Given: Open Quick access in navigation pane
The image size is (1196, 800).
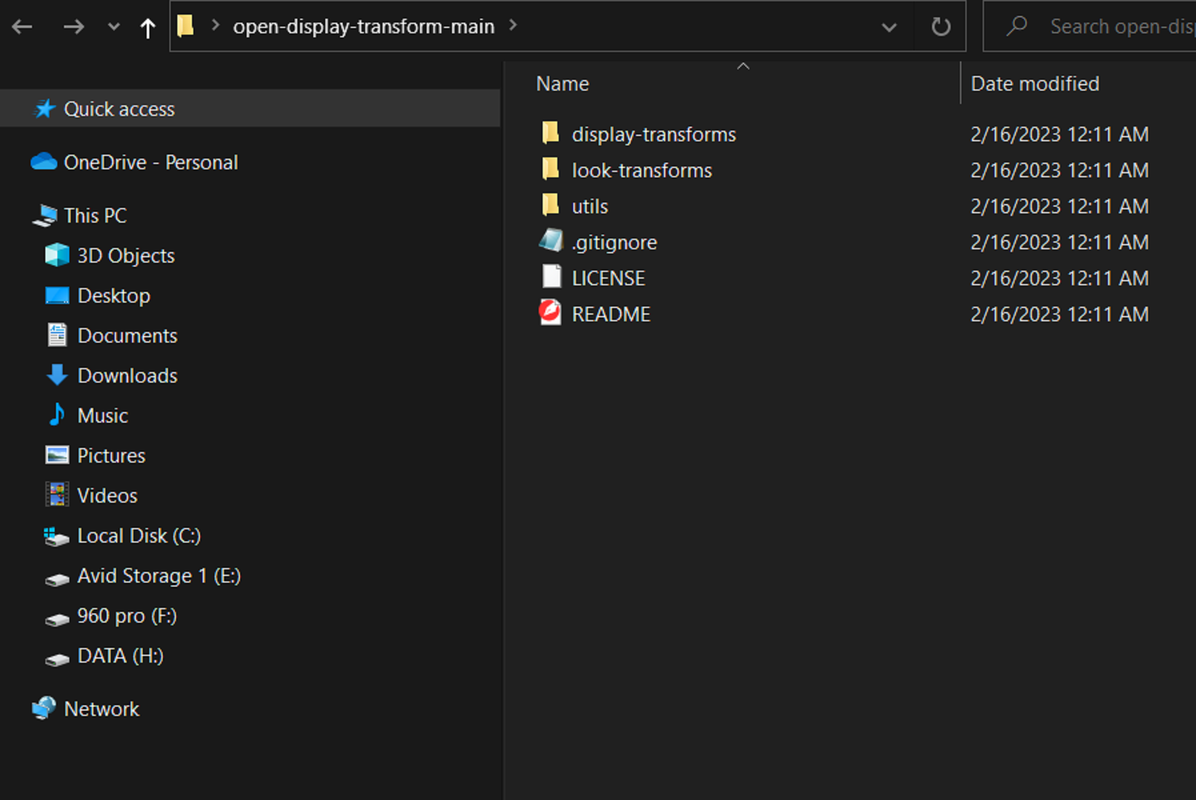Looking at the screenshot, I should click(x=119, y=109).
